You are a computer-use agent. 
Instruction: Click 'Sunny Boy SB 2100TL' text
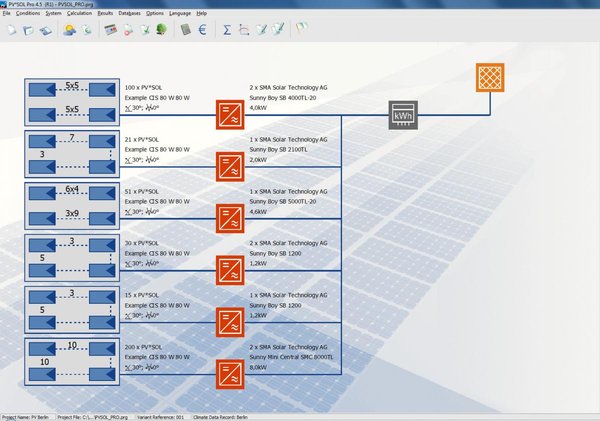[278, 150]
